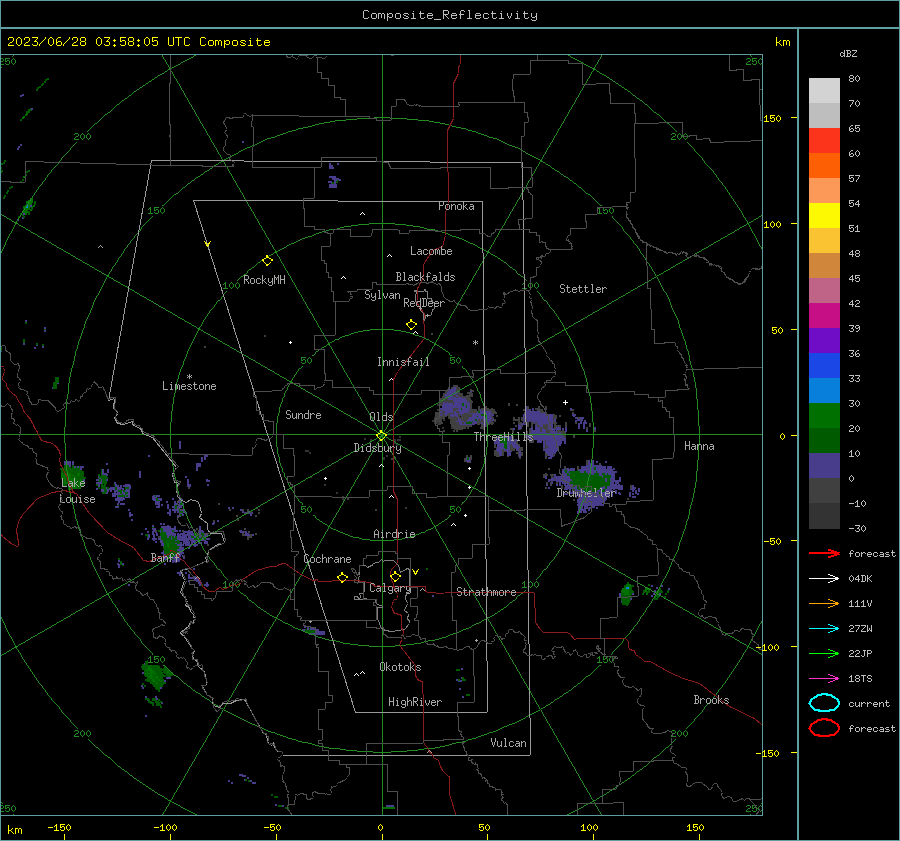
Task: Click the RedDeer city label
Action: 424,303
